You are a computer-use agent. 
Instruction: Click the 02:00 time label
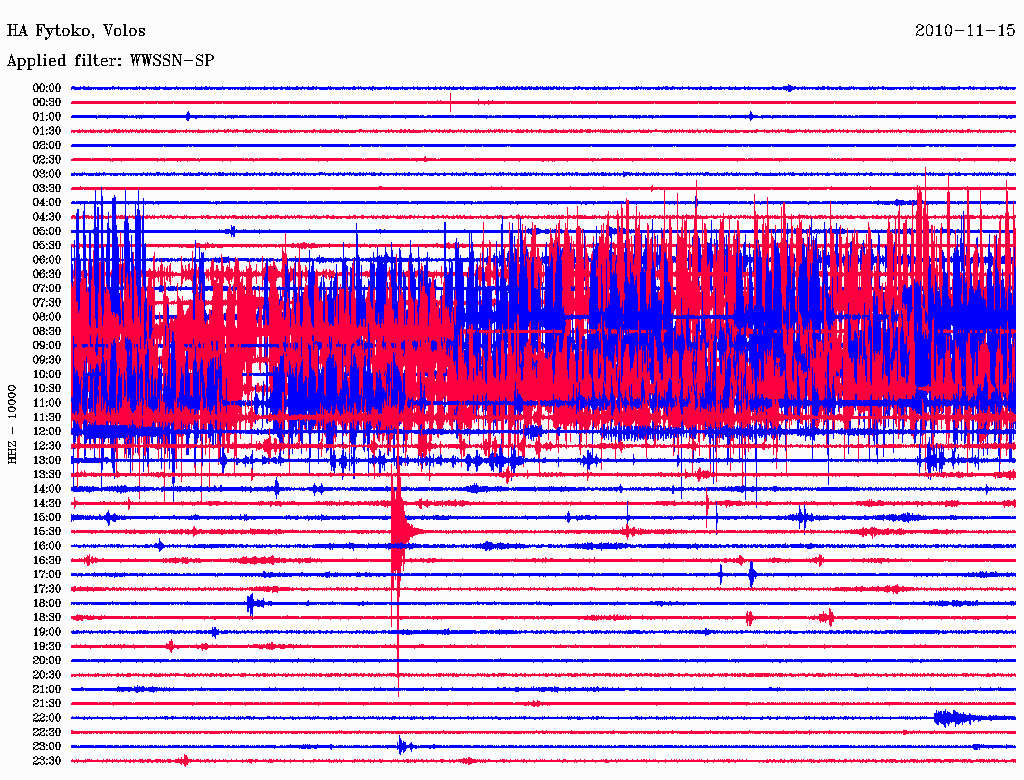point(47,146)
